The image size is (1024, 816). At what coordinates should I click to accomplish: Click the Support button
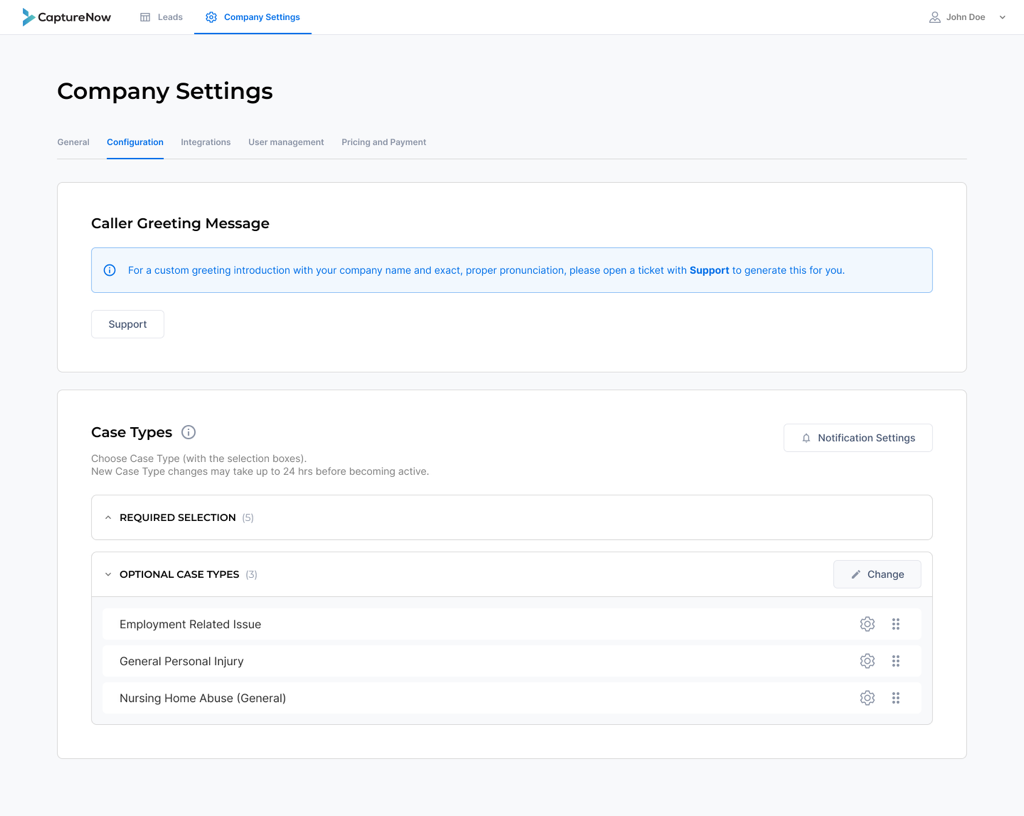pyautogui.click(x=127, y=324)
